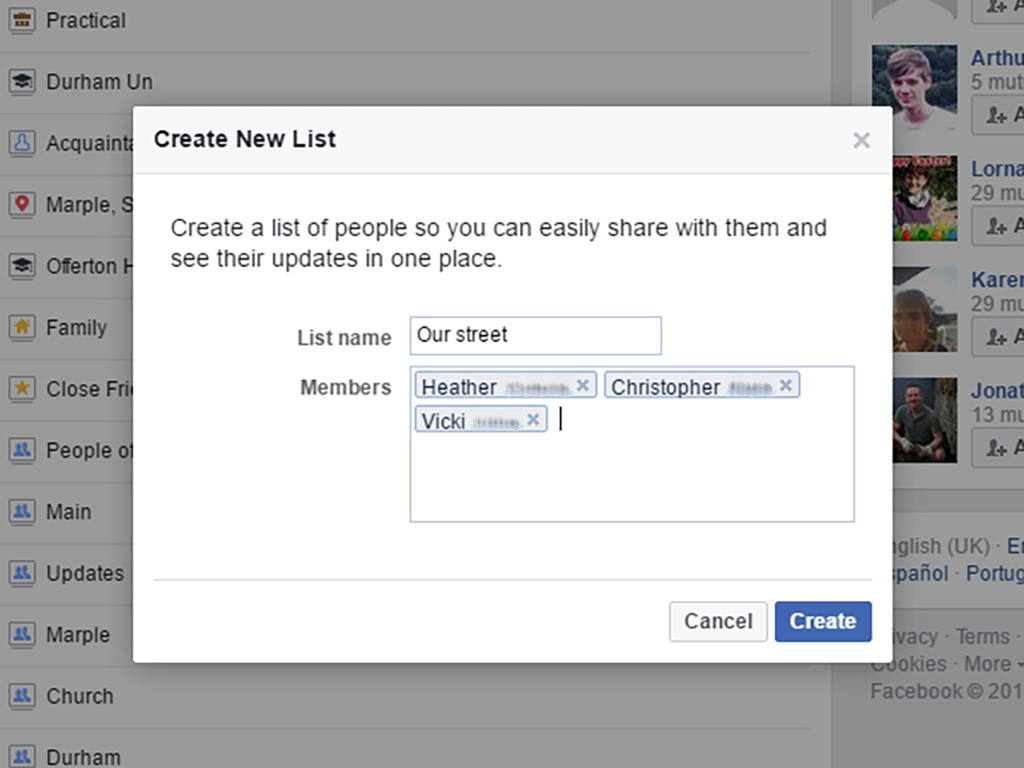Viewport: 1024px width, 768px height.
Task: Click the List name text field
Action: (x=535, y=336)
